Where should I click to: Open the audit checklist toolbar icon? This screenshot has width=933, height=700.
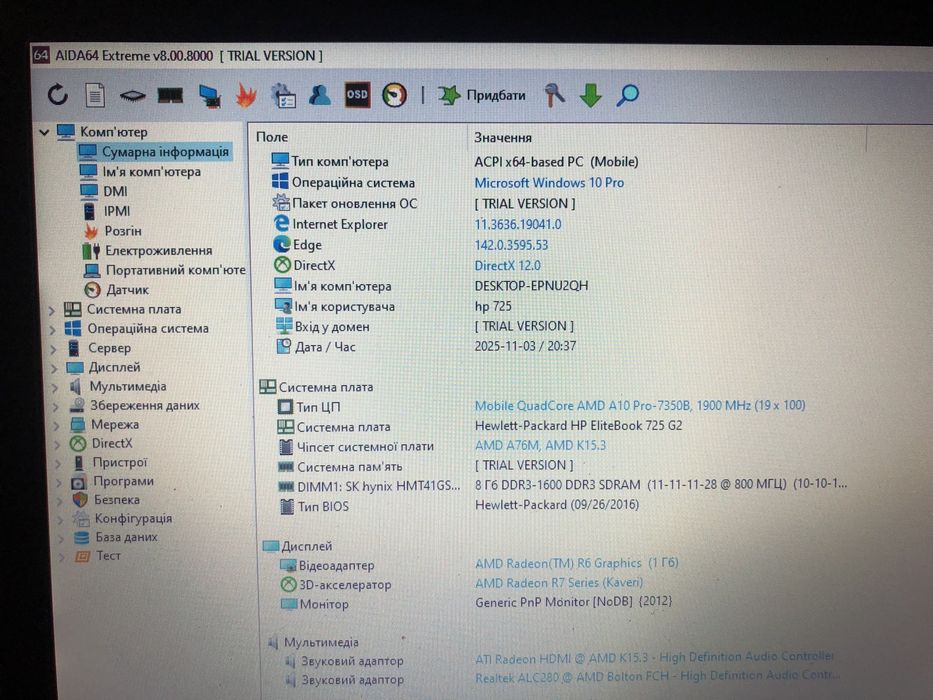(x=283, y=95)
